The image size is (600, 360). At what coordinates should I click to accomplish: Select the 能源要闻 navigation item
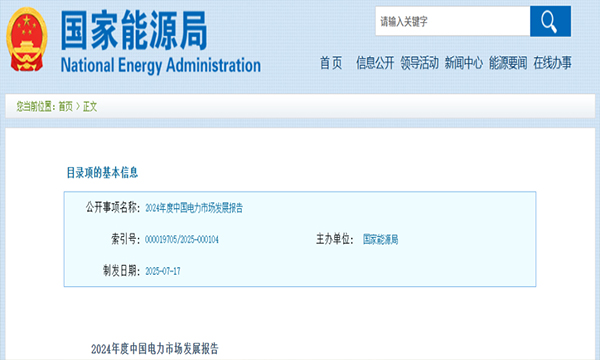pos(508,63)
